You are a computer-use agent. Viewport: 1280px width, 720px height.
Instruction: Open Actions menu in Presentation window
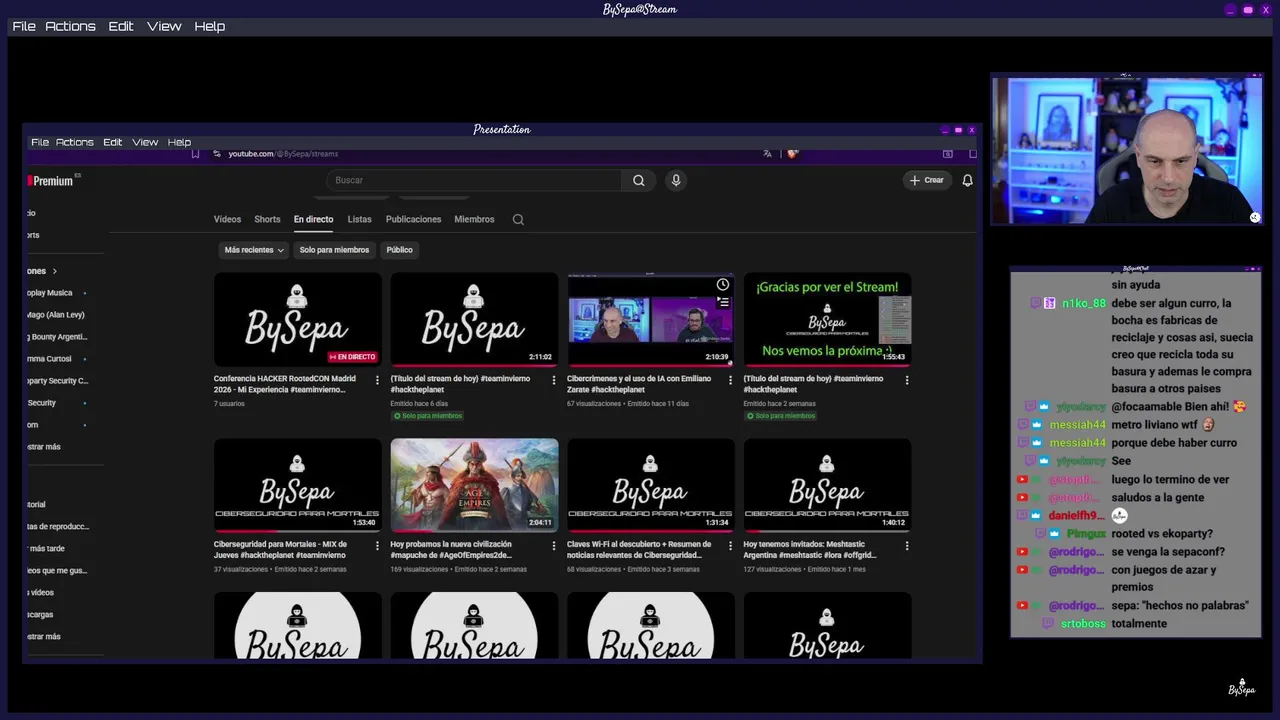click(x=75, y=142)
